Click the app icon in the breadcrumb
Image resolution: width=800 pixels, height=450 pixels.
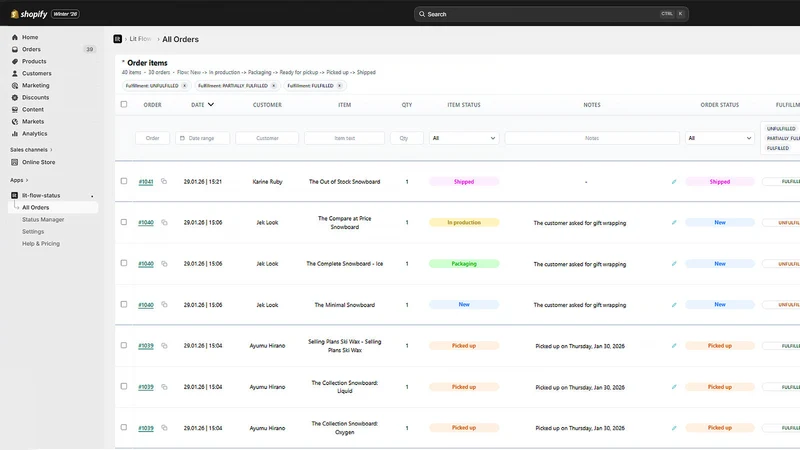pos(117,39)
